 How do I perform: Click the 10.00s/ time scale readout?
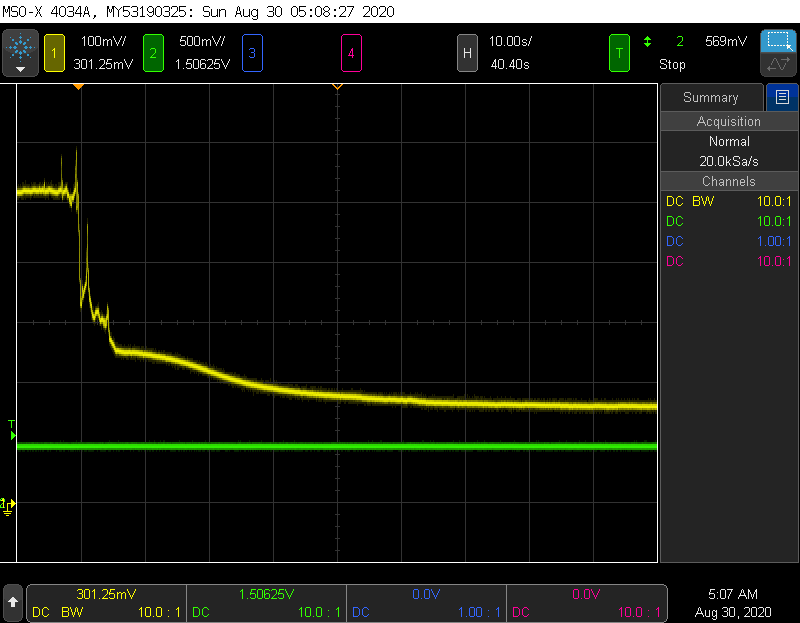510,41
